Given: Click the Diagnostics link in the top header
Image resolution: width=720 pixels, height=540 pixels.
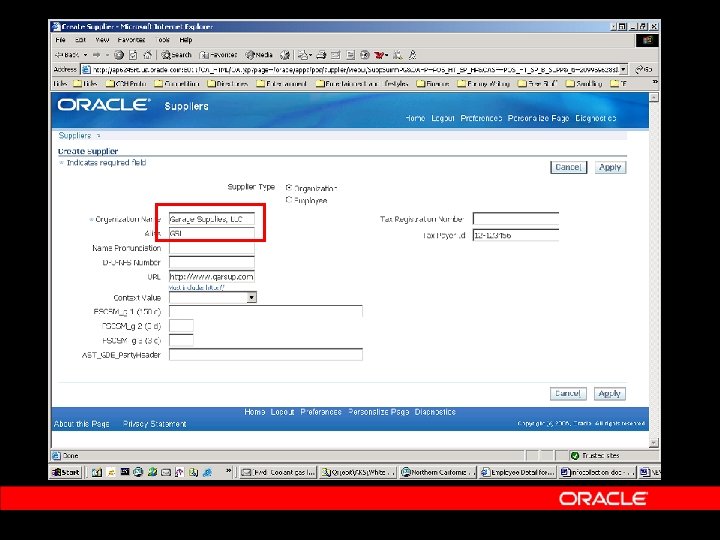Looking at the screenshot, I should tap(596, 118).
